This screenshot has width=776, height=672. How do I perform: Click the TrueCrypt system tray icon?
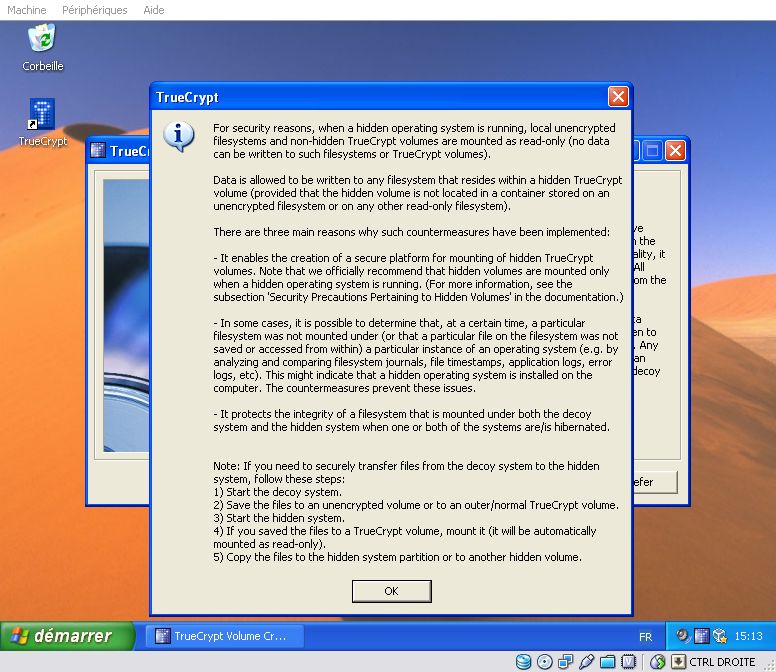pyautogui.click(x=701, y=635)
